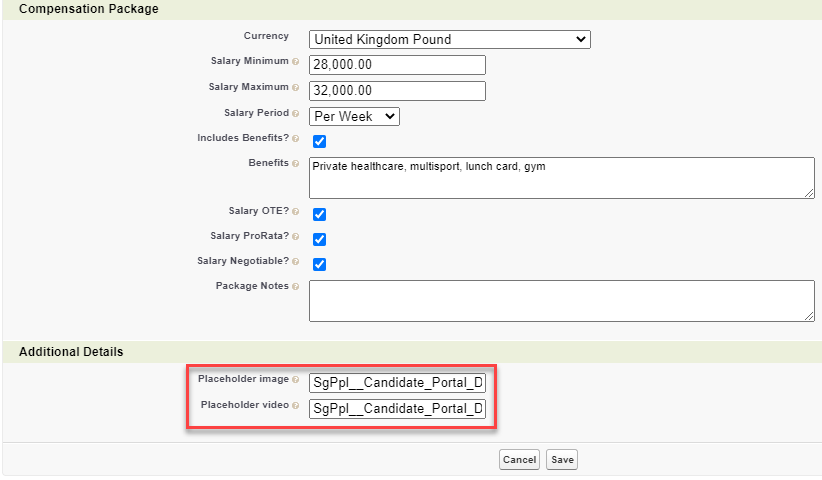This screenshot has width=822, height=480.
Task: Click help icon next to Salary Minimum
Action: [x=296, y=62]
